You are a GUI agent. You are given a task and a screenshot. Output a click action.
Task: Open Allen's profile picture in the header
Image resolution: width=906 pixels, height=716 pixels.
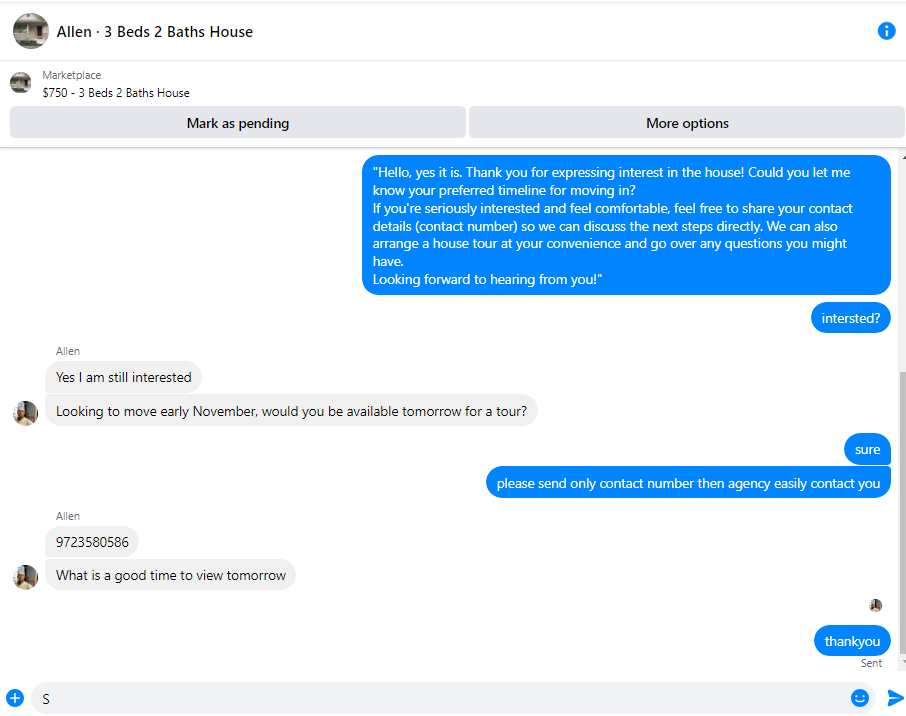[31, 31]
